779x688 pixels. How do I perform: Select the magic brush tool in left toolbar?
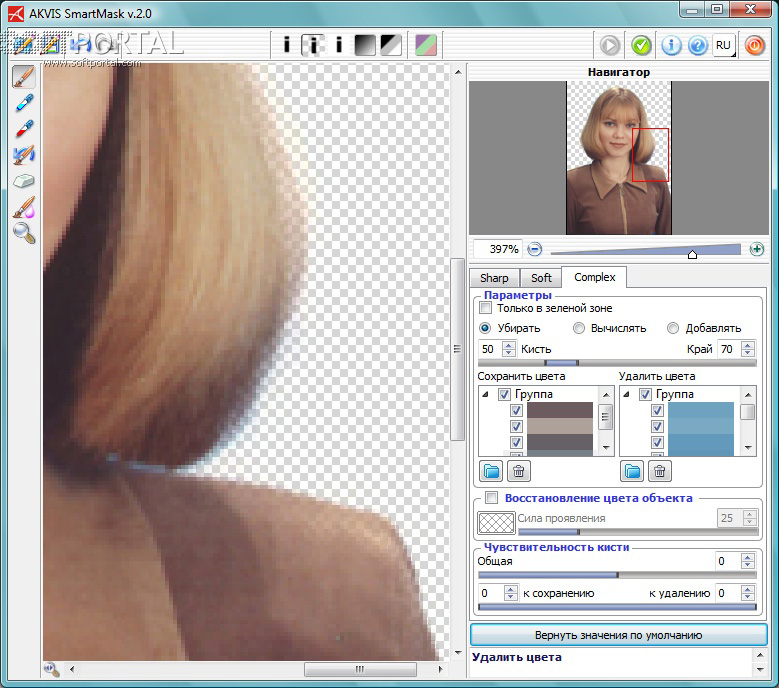23,77
